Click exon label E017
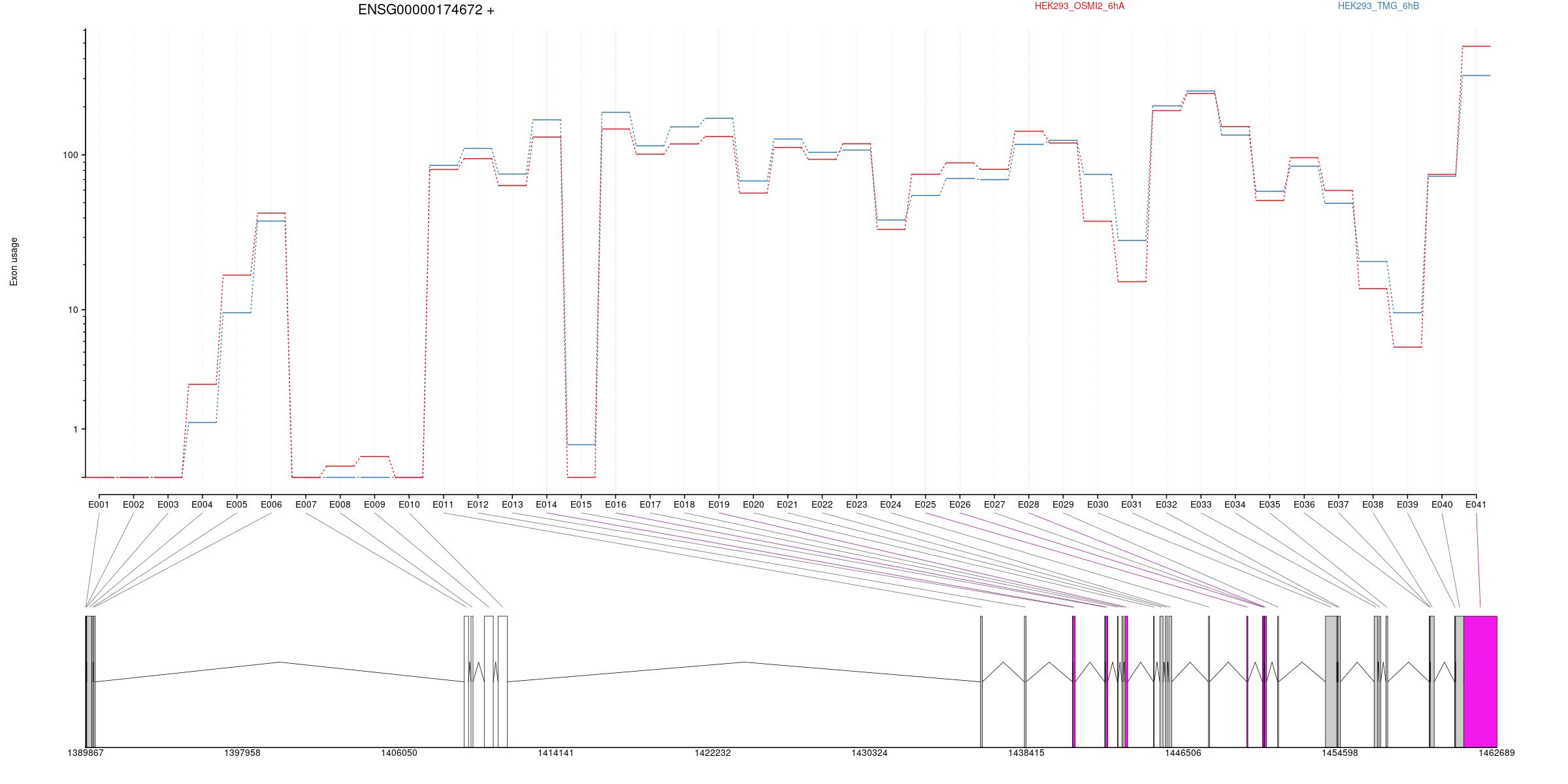 click(x=650, y=504)
